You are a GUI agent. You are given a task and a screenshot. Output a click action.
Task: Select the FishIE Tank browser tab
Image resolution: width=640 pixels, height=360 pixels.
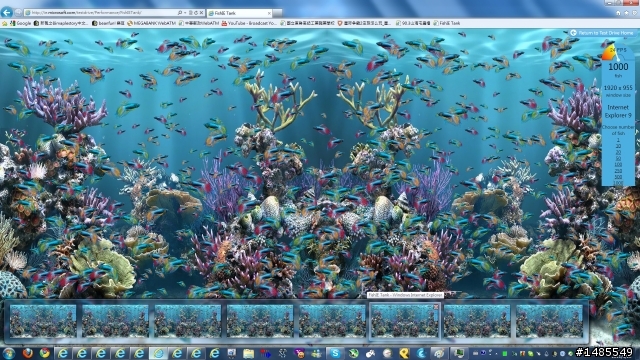pyautogui.click(x=240, y=13)
